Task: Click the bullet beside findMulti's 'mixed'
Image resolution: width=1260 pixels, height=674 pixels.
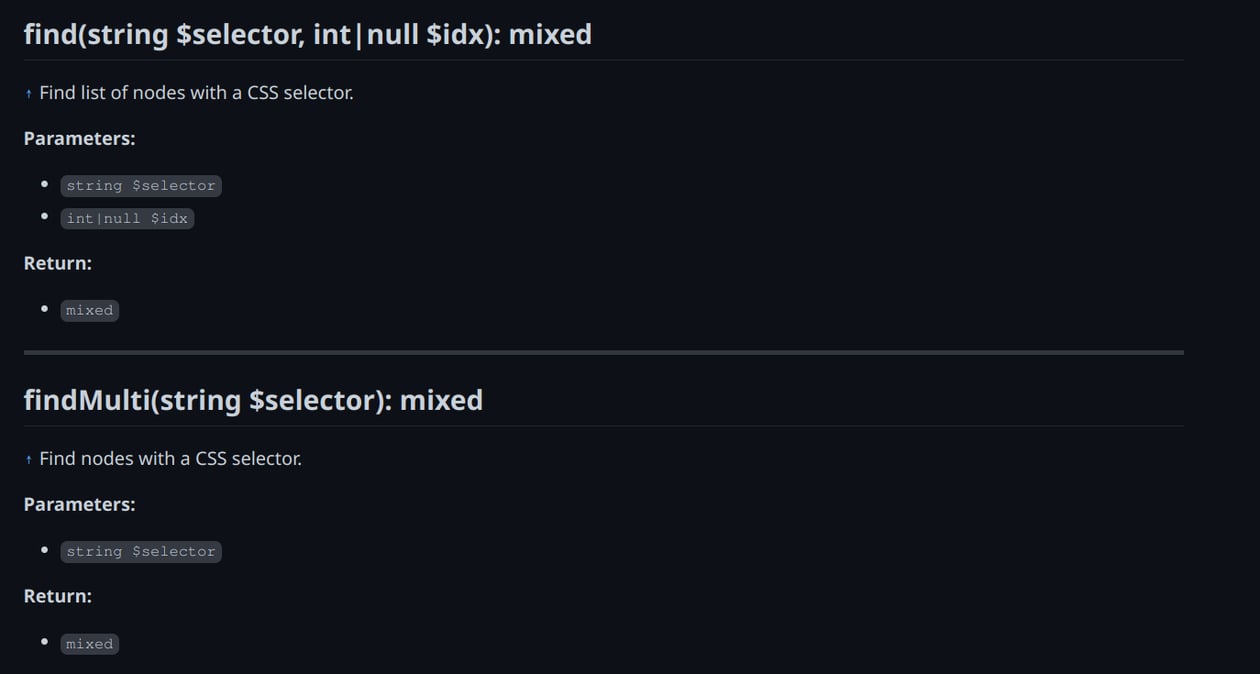Action: click(44, 642)
